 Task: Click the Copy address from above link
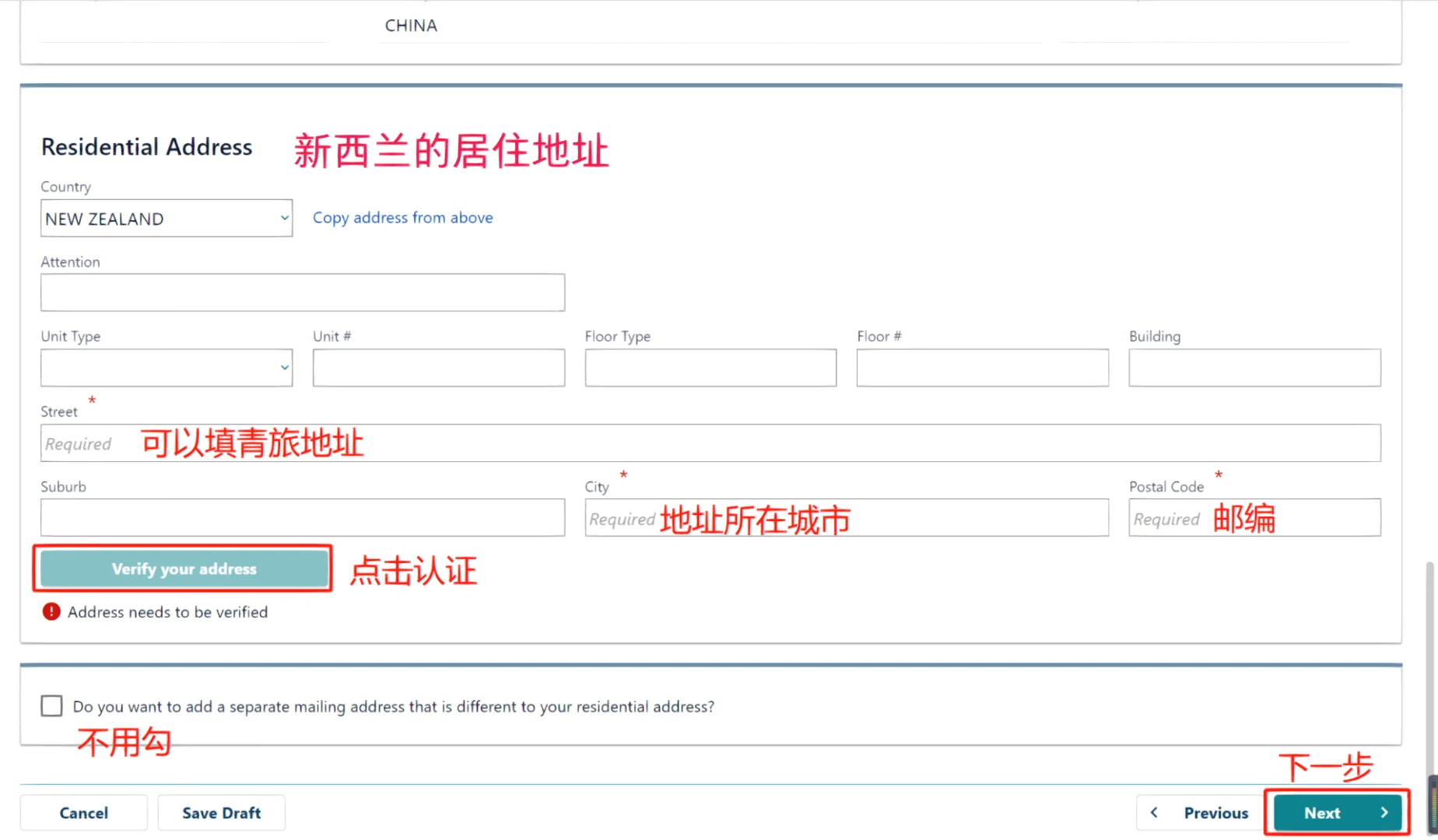(x=402, y=218)
